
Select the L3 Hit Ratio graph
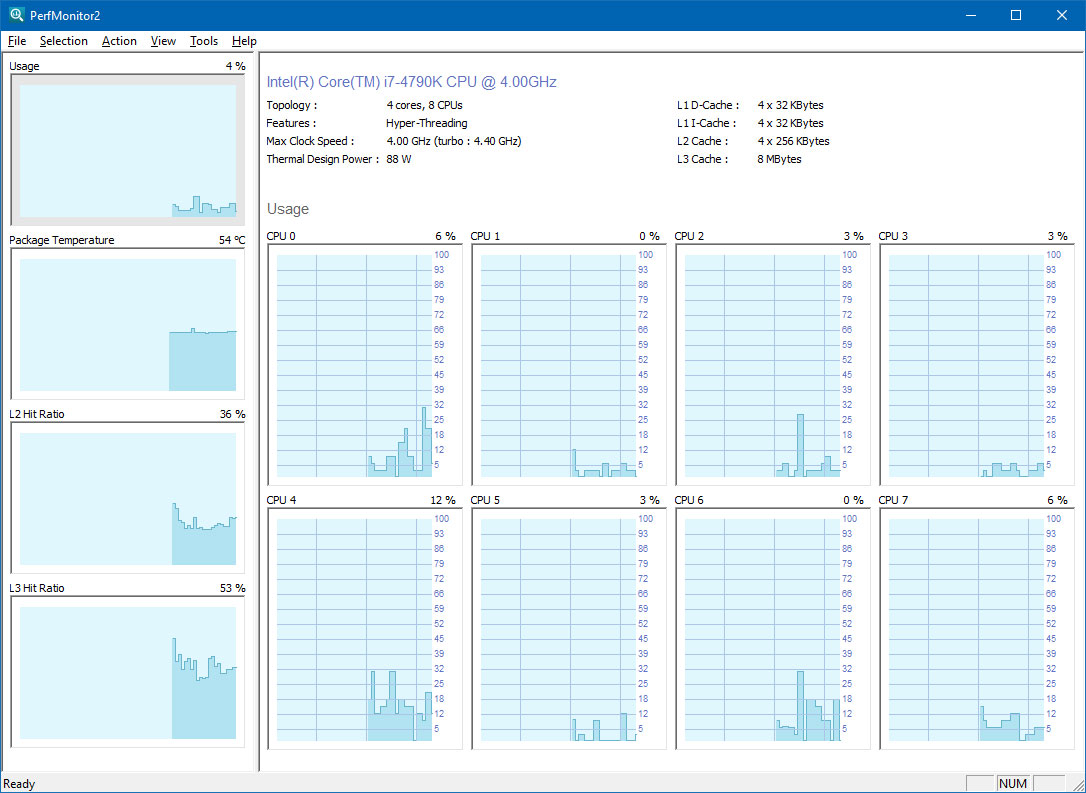[127, 672]
